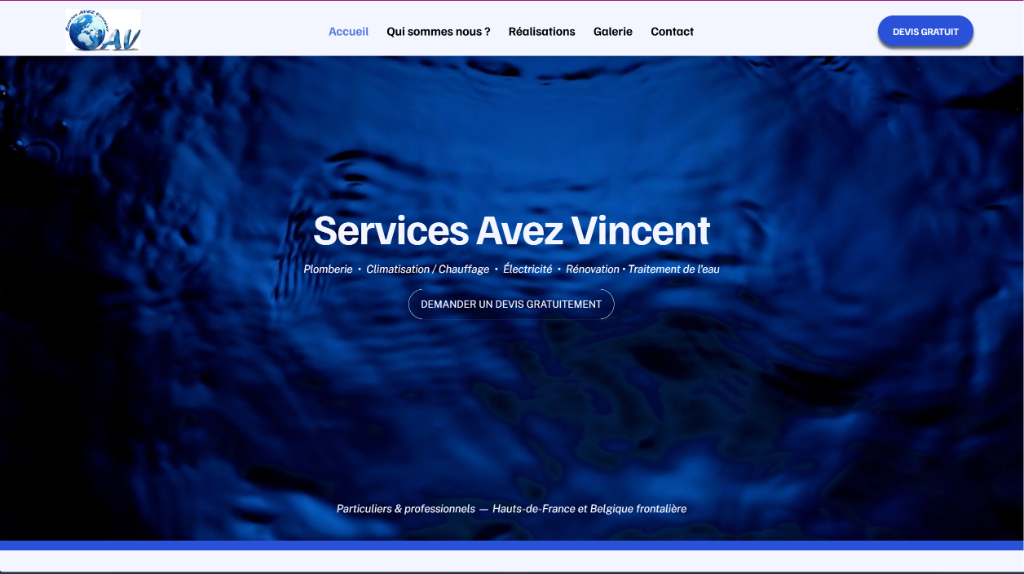Open the Réalisations menu item
The width and height of the screenshot is (1024, 574).
(x=541, y=31)
